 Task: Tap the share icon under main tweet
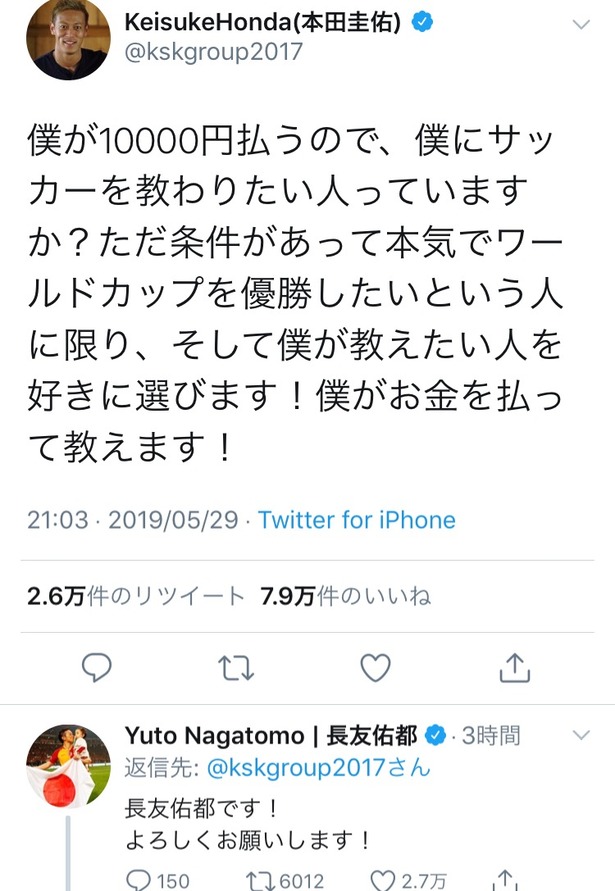[514, 667]
